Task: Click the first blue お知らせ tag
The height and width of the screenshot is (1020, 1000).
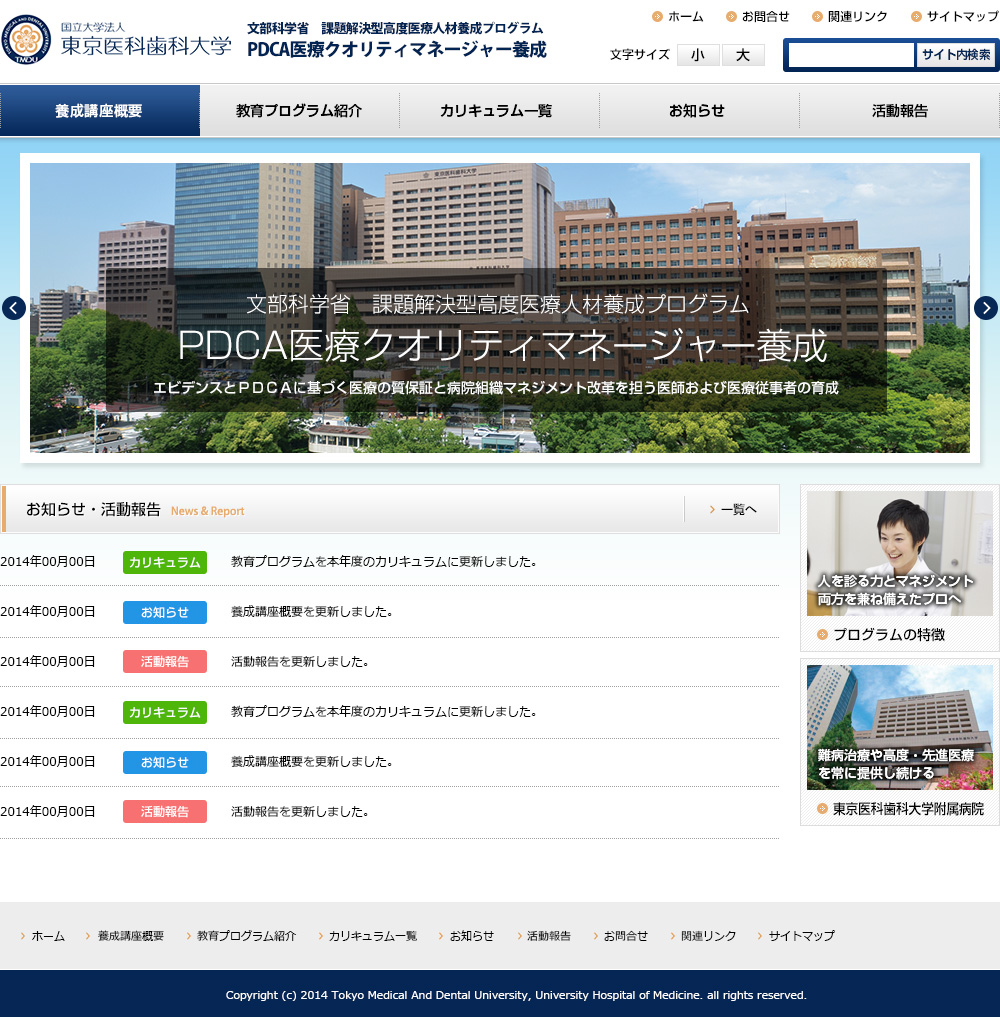Action: pos(165,612)
